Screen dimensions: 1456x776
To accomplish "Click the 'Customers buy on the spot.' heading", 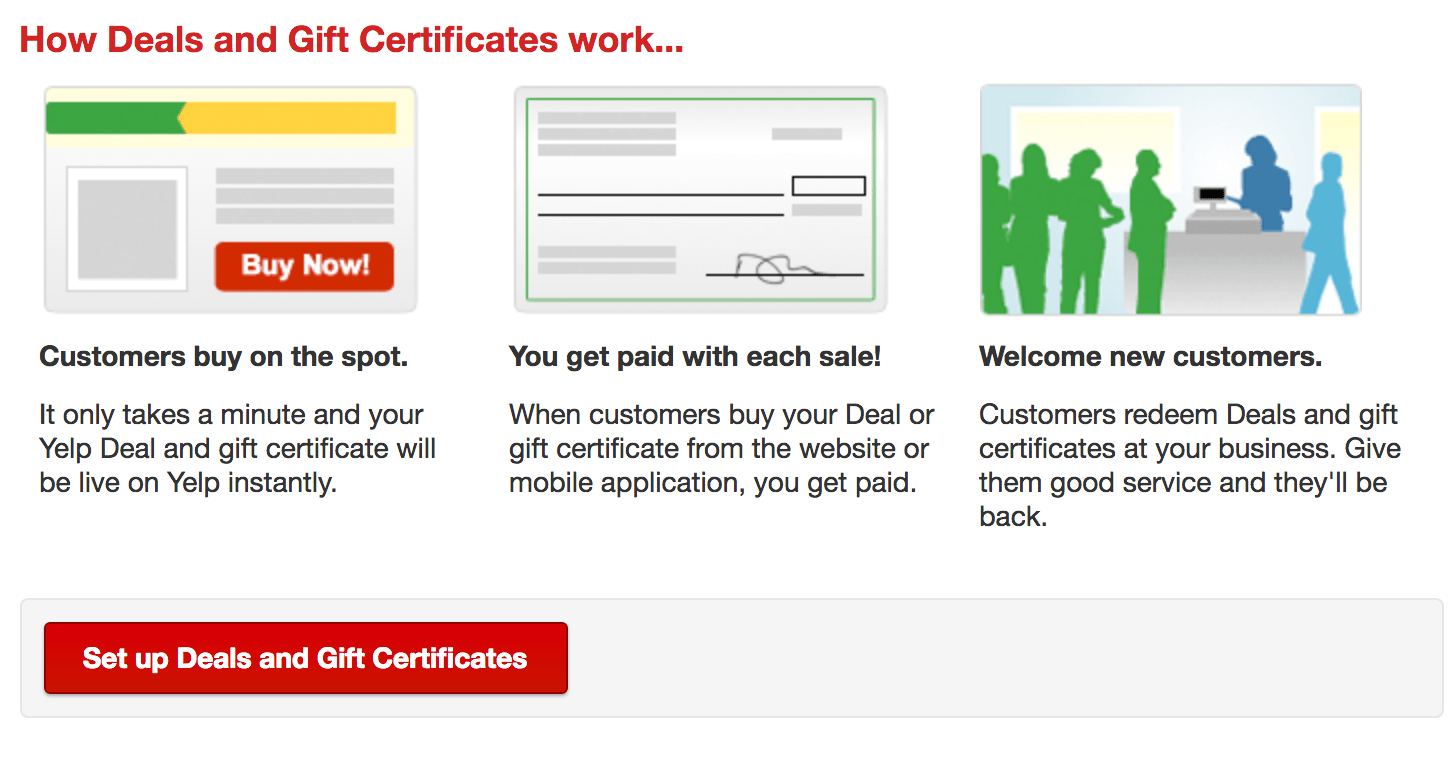I will [224, 357].
